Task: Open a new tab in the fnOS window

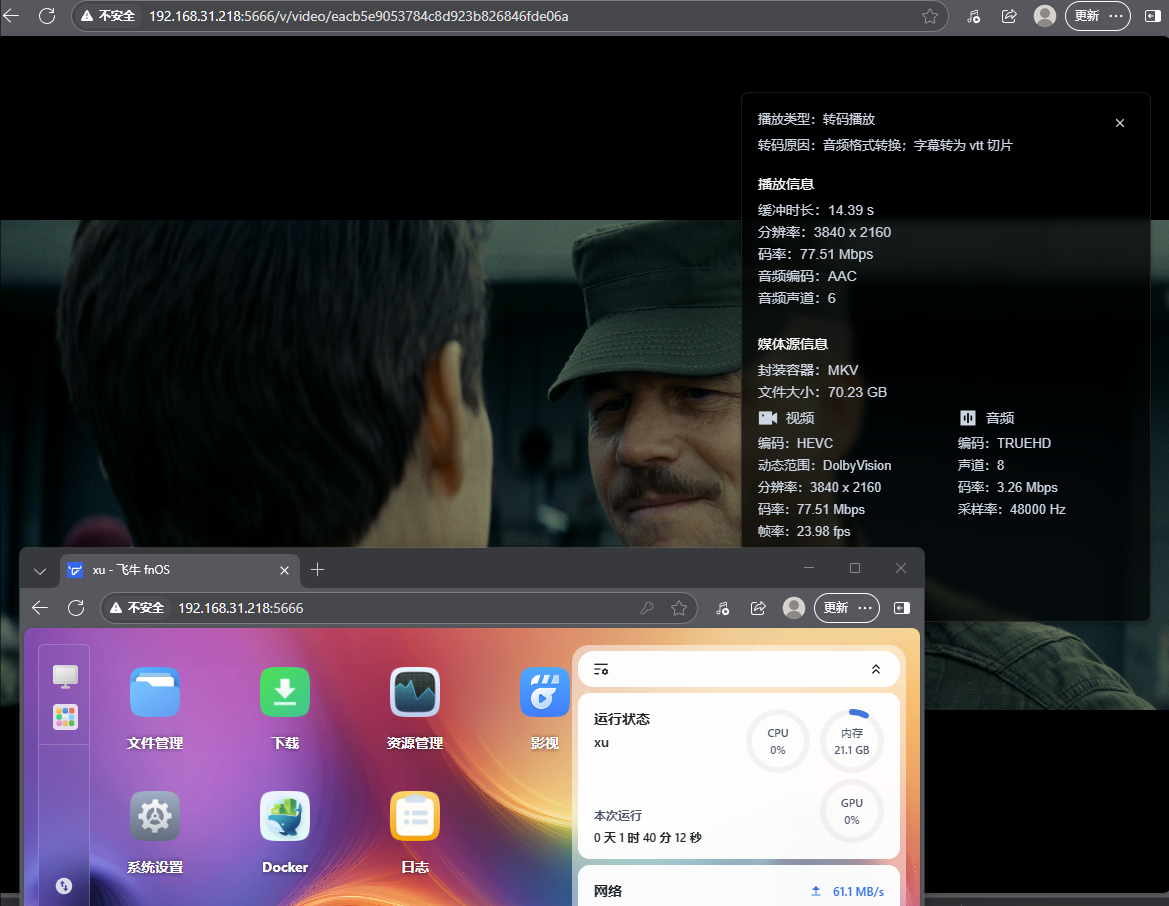Action: point(318,570)
